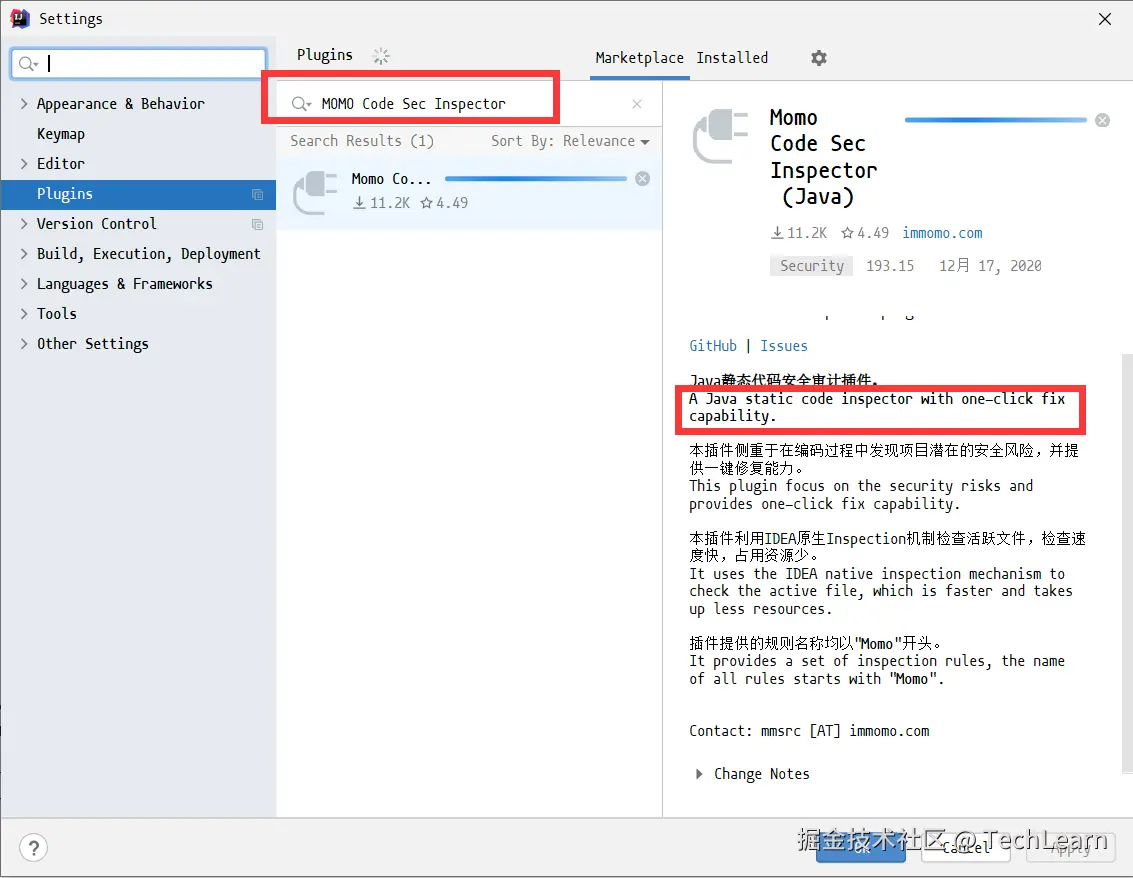1133x878 pixels.
Task: Click the magnifier icon in the plugin search box
Action: click(x=301, y=104)
